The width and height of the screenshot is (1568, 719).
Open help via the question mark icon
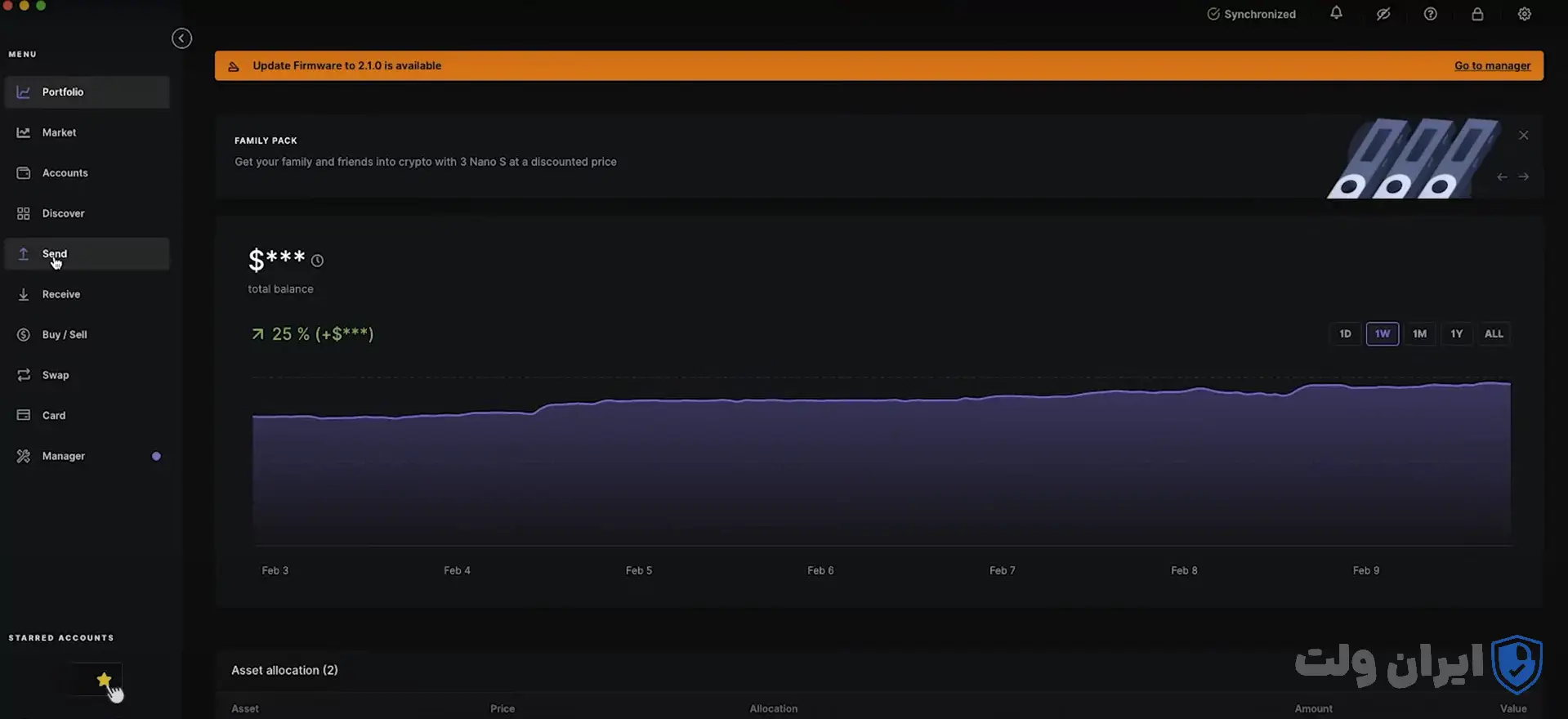(1430, 14)
